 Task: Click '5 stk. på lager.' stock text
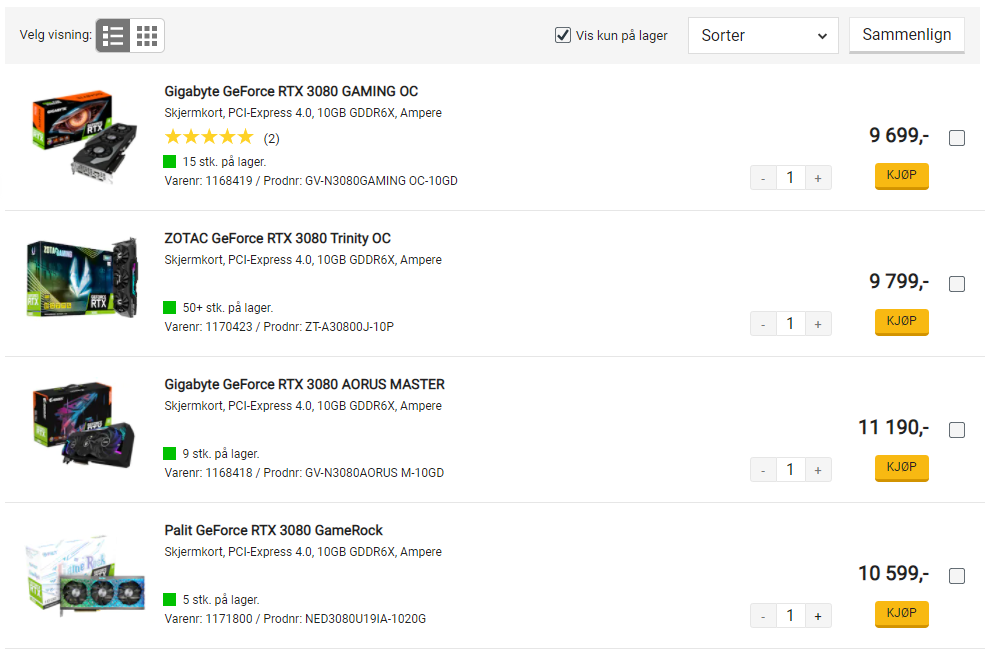221,600
